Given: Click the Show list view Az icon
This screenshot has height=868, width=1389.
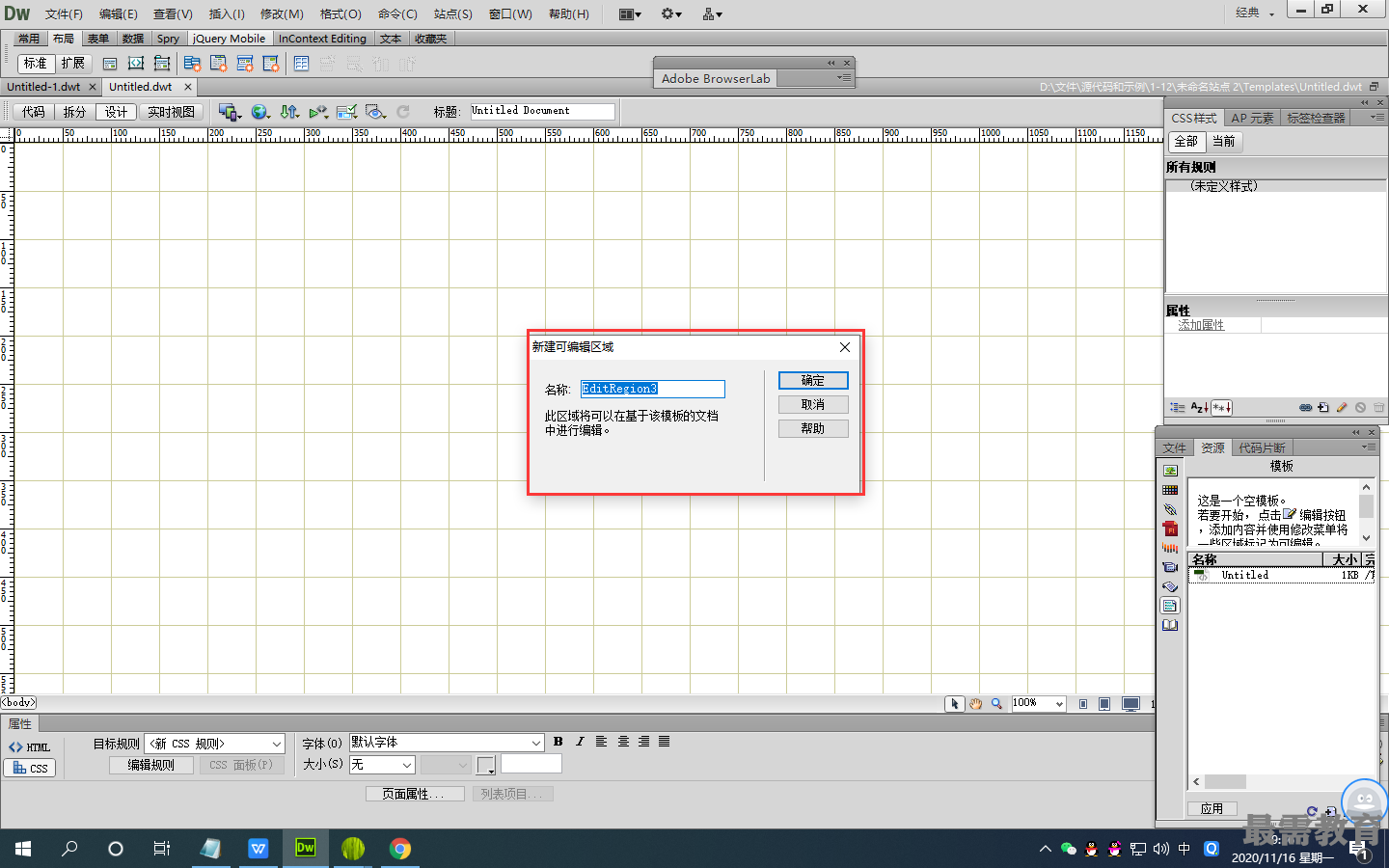Looking at the screenshot, I should [1199, 408].
